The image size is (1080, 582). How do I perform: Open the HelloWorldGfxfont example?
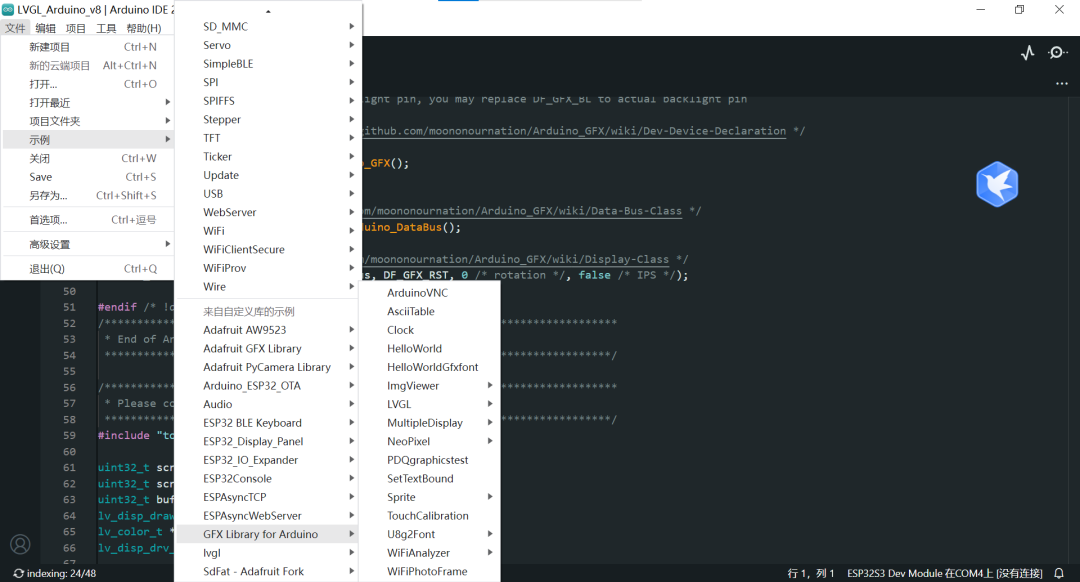pyautogui.click(x=430, y=367)
